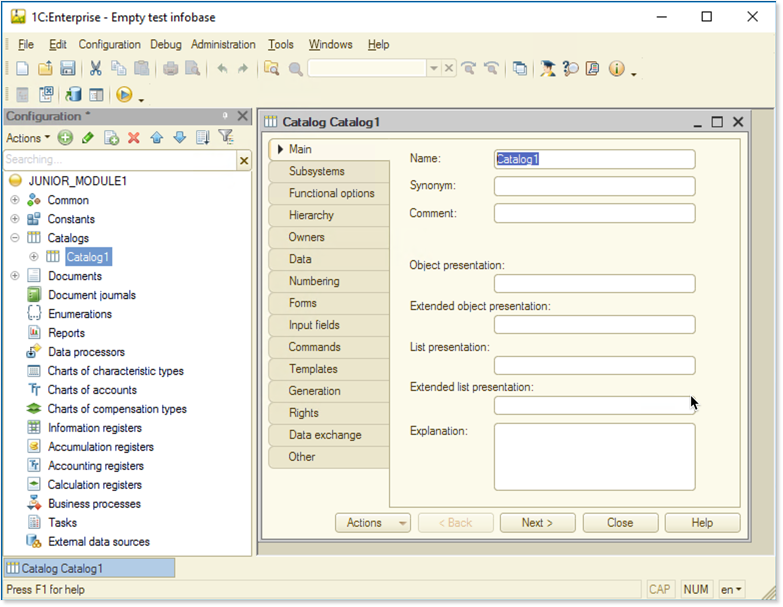Switch to the Numbering tab
The image size is (783, 607).
(x=314, y=281)
